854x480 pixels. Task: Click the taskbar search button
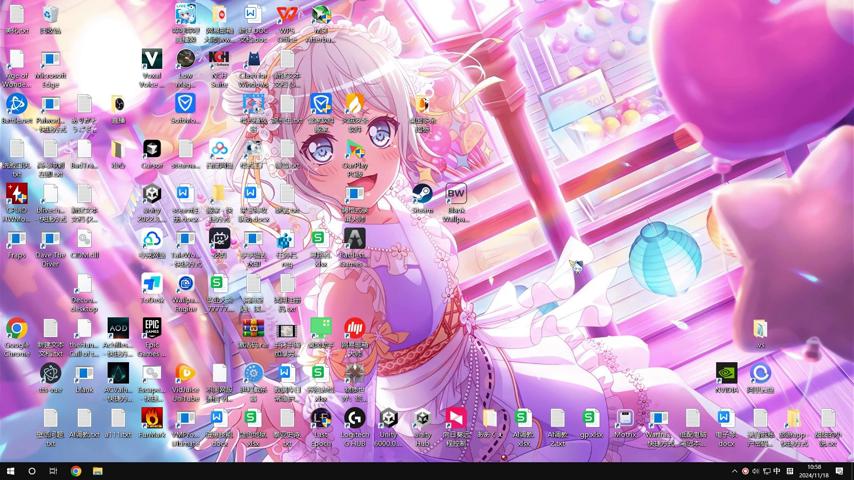click(x=32, y=471)
